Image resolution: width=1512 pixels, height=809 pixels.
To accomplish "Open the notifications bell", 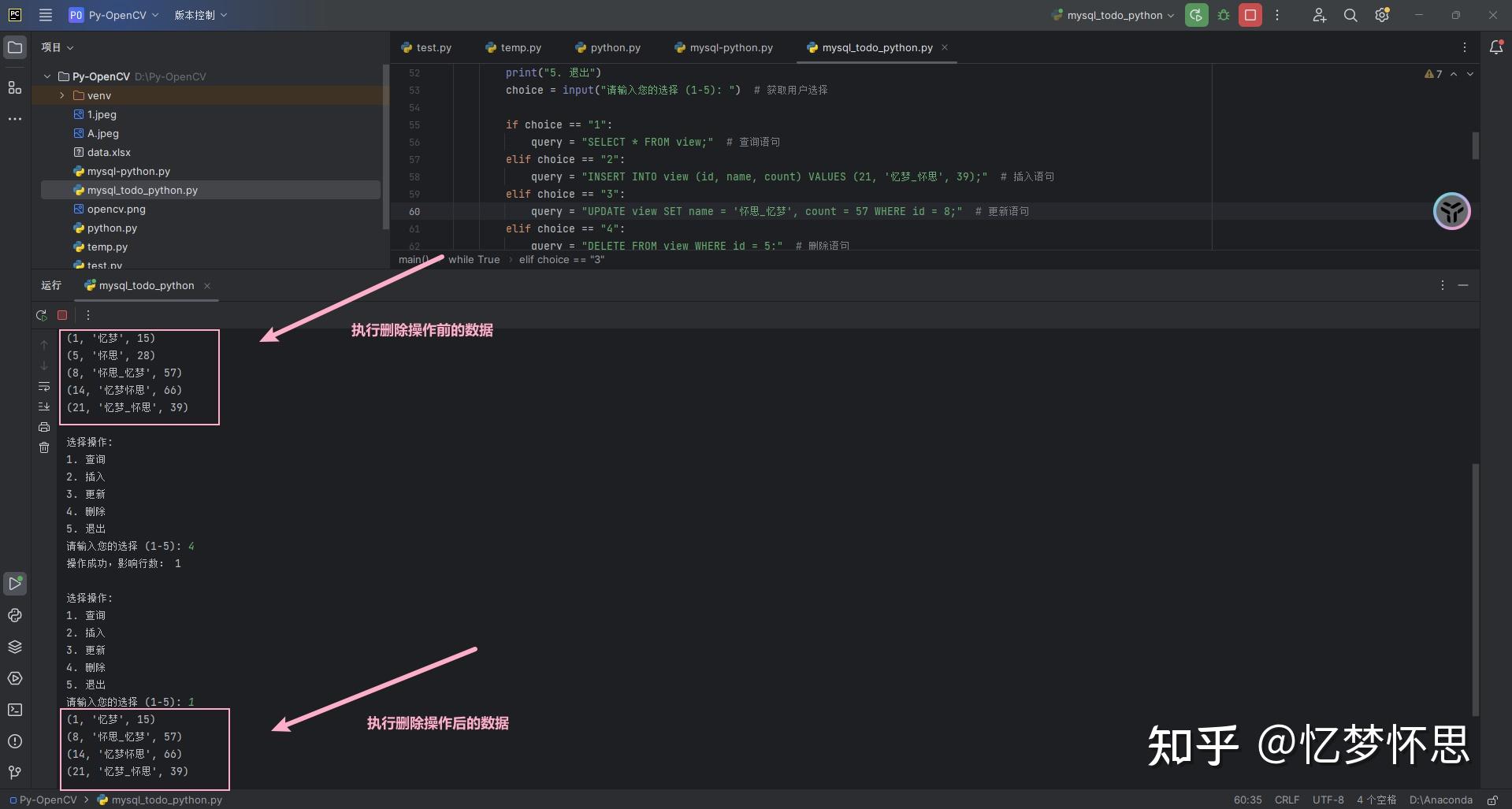I will (1496, 47).
